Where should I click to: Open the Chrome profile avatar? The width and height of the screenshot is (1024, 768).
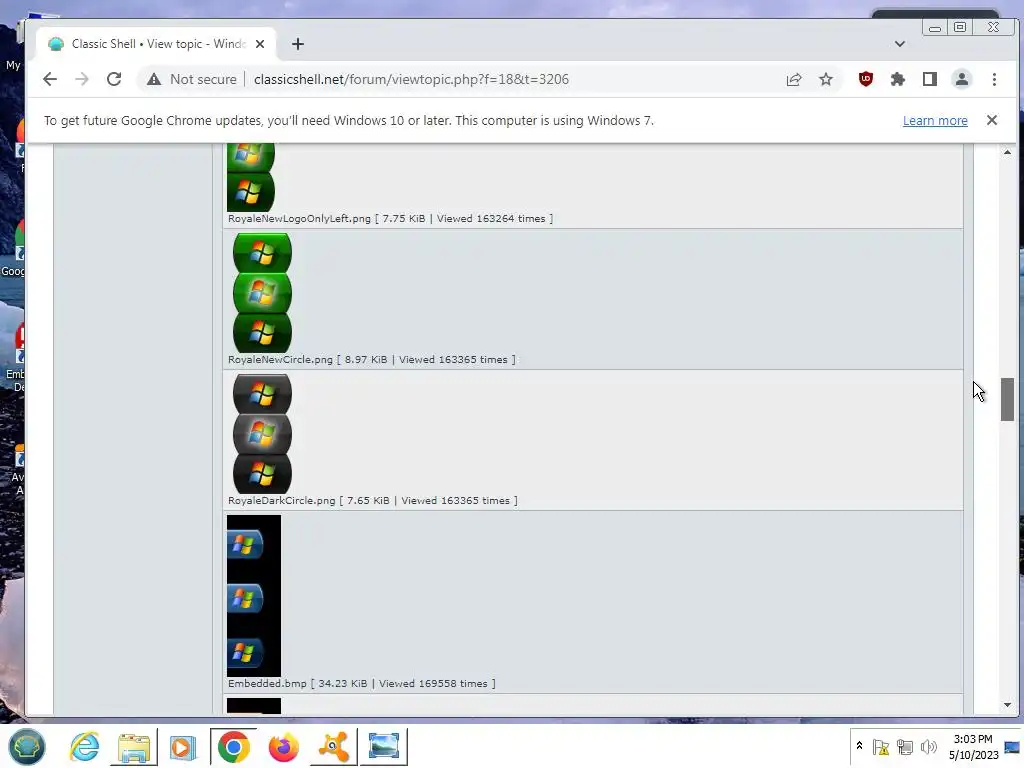point(962,80)
